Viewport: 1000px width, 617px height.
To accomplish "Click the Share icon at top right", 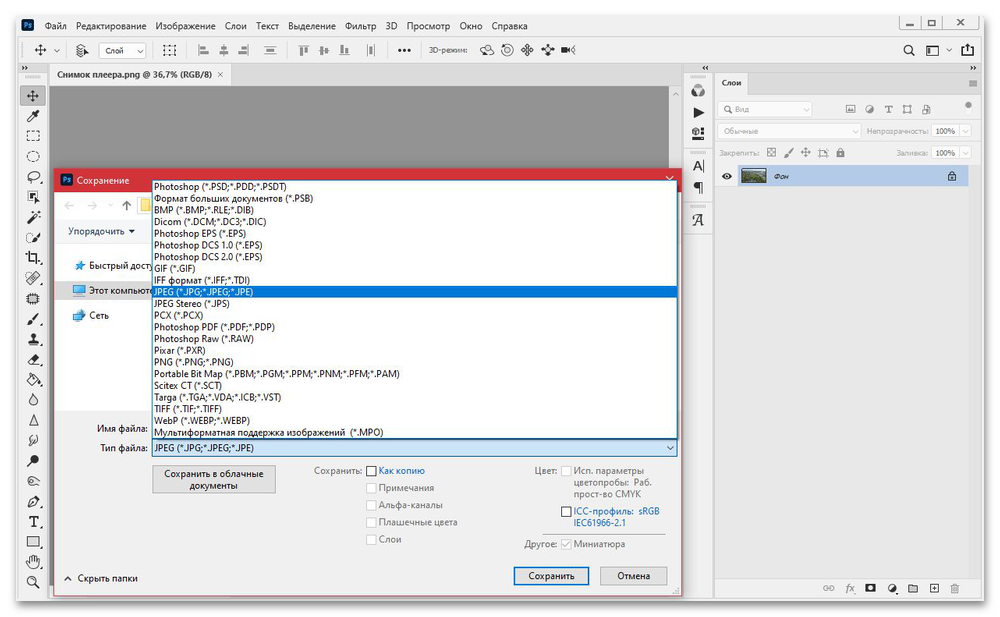I will click(967, 50).
